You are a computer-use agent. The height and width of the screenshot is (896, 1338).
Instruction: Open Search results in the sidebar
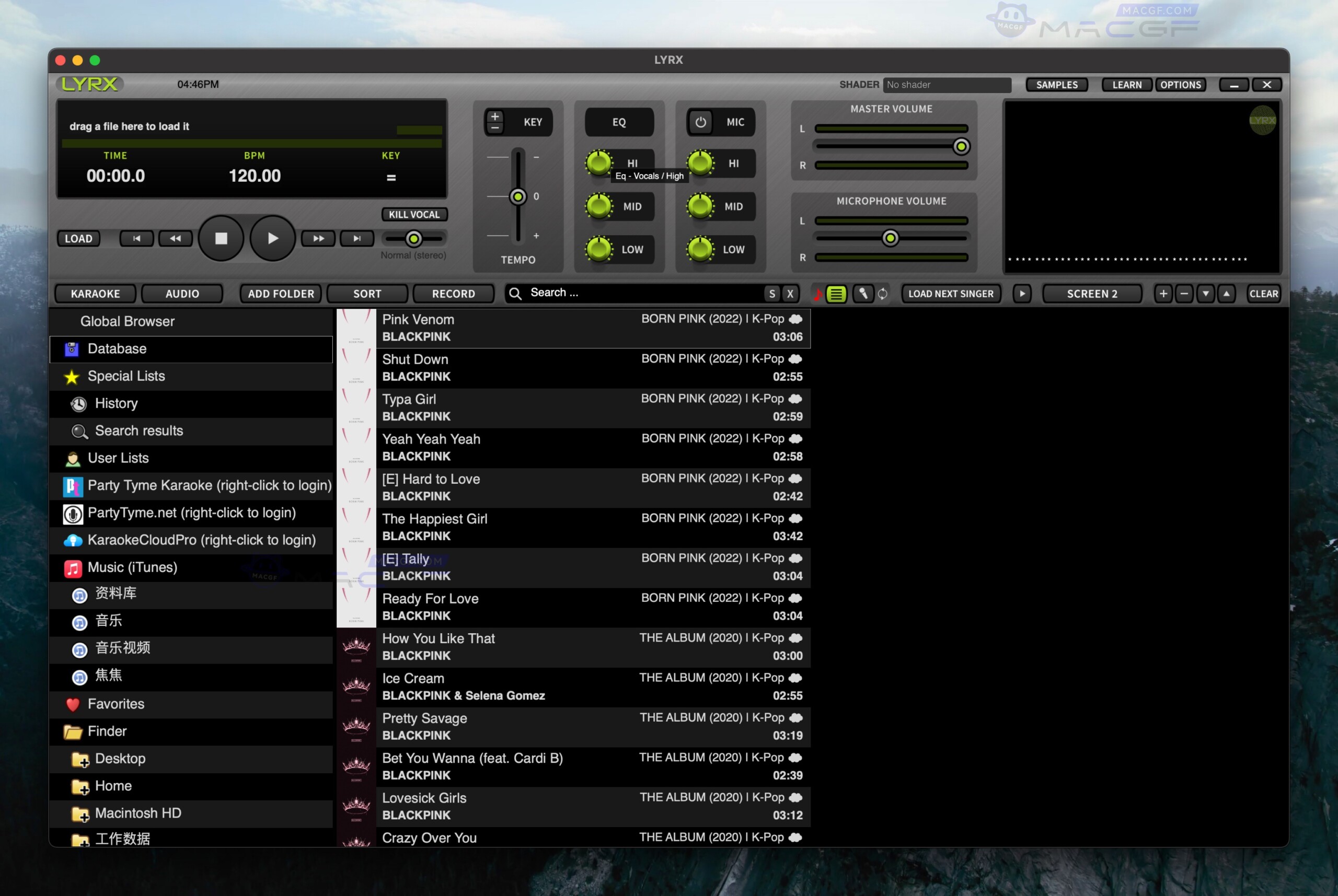click(x=139, y=431)
